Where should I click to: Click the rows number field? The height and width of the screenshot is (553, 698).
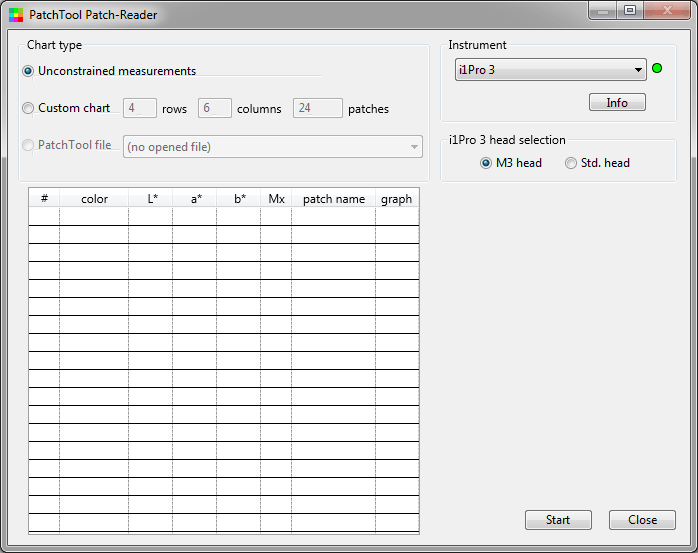[139, 109]
